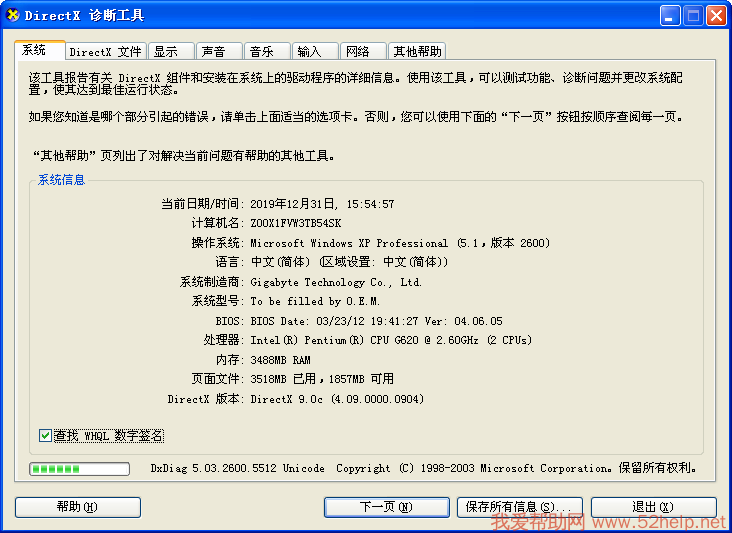The width and height of the screenshot is (732, 533).
Task: Click the 处理器 label
Action: (x=224, y=340)
